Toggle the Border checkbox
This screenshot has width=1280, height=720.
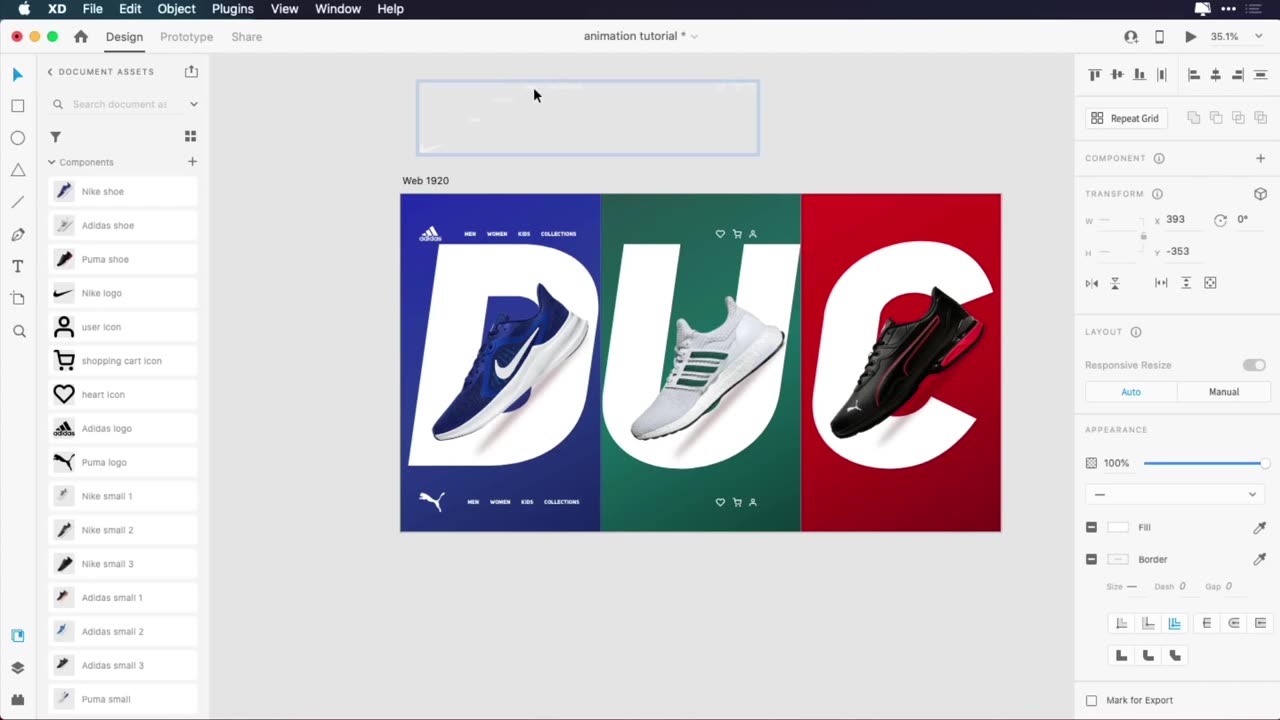pyautogui.click(x=1091, y=559)
